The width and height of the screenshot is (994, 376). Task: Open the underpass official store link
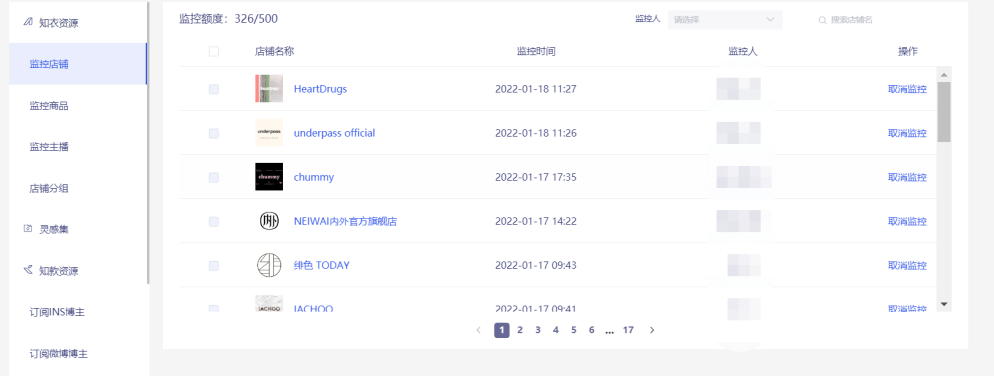coord(334,133)
